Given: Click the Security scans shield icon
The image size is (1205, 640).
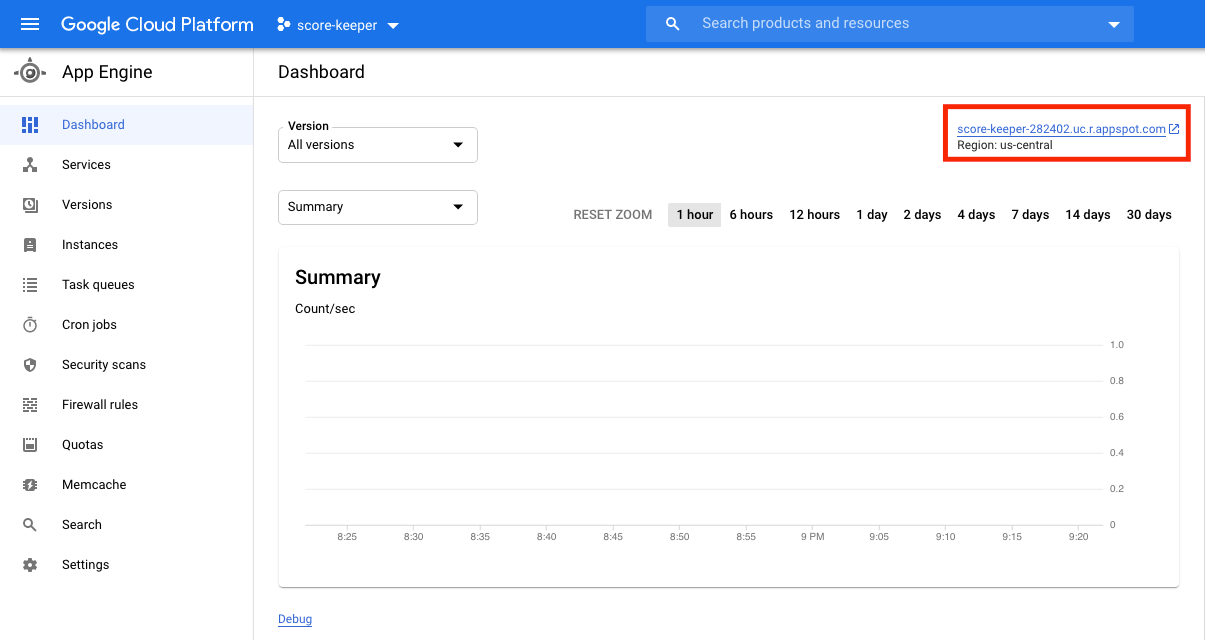Looking at the screenshot, I should click(30, 365).
